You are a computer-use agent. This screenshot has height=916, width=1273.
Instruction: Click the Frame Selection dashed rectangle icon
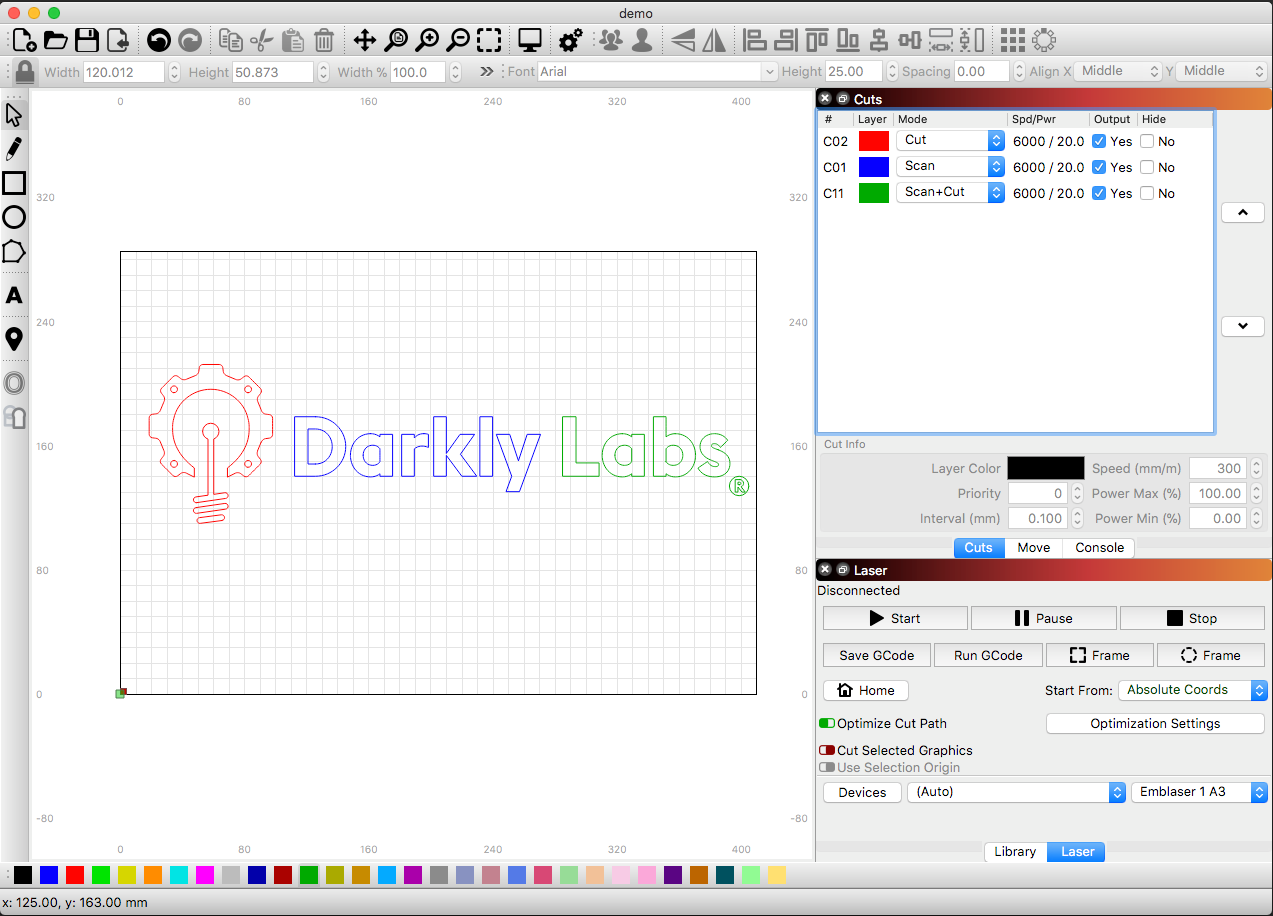(489, 40)
